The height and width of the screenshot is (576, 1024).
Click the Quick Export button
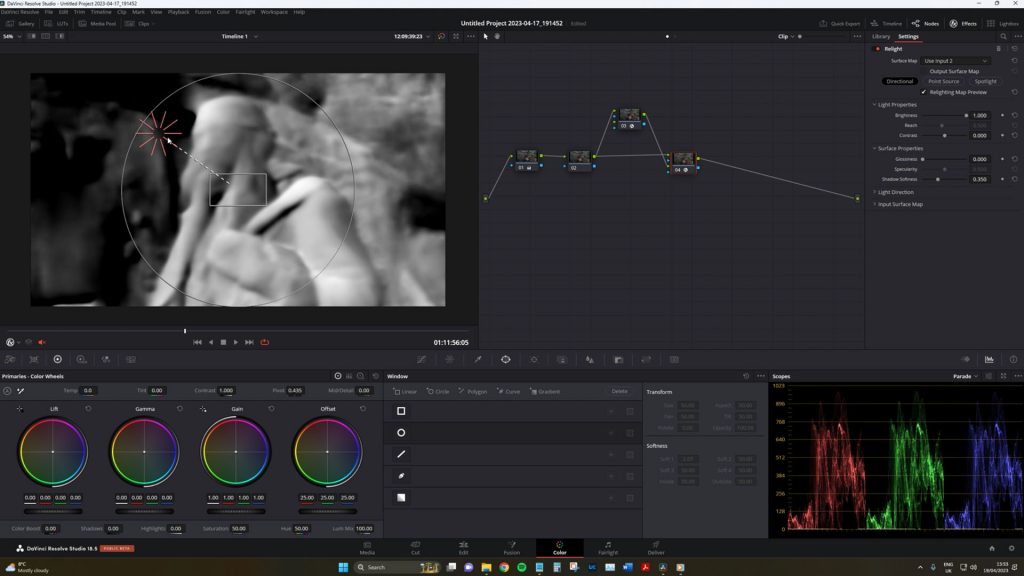point(840,24)
